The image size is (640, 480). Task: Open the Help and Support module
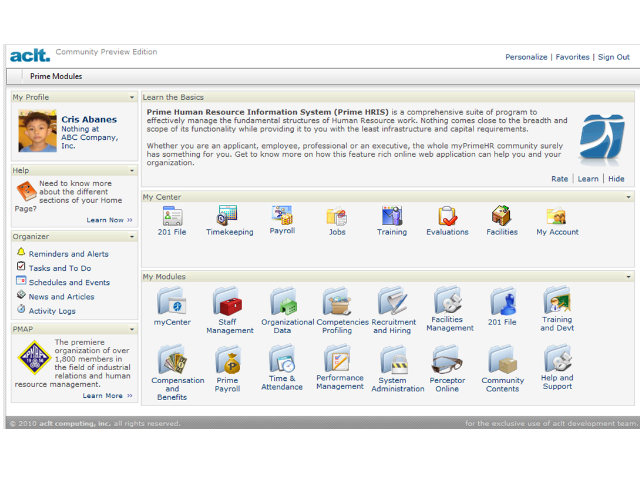(x=558, y=358)
